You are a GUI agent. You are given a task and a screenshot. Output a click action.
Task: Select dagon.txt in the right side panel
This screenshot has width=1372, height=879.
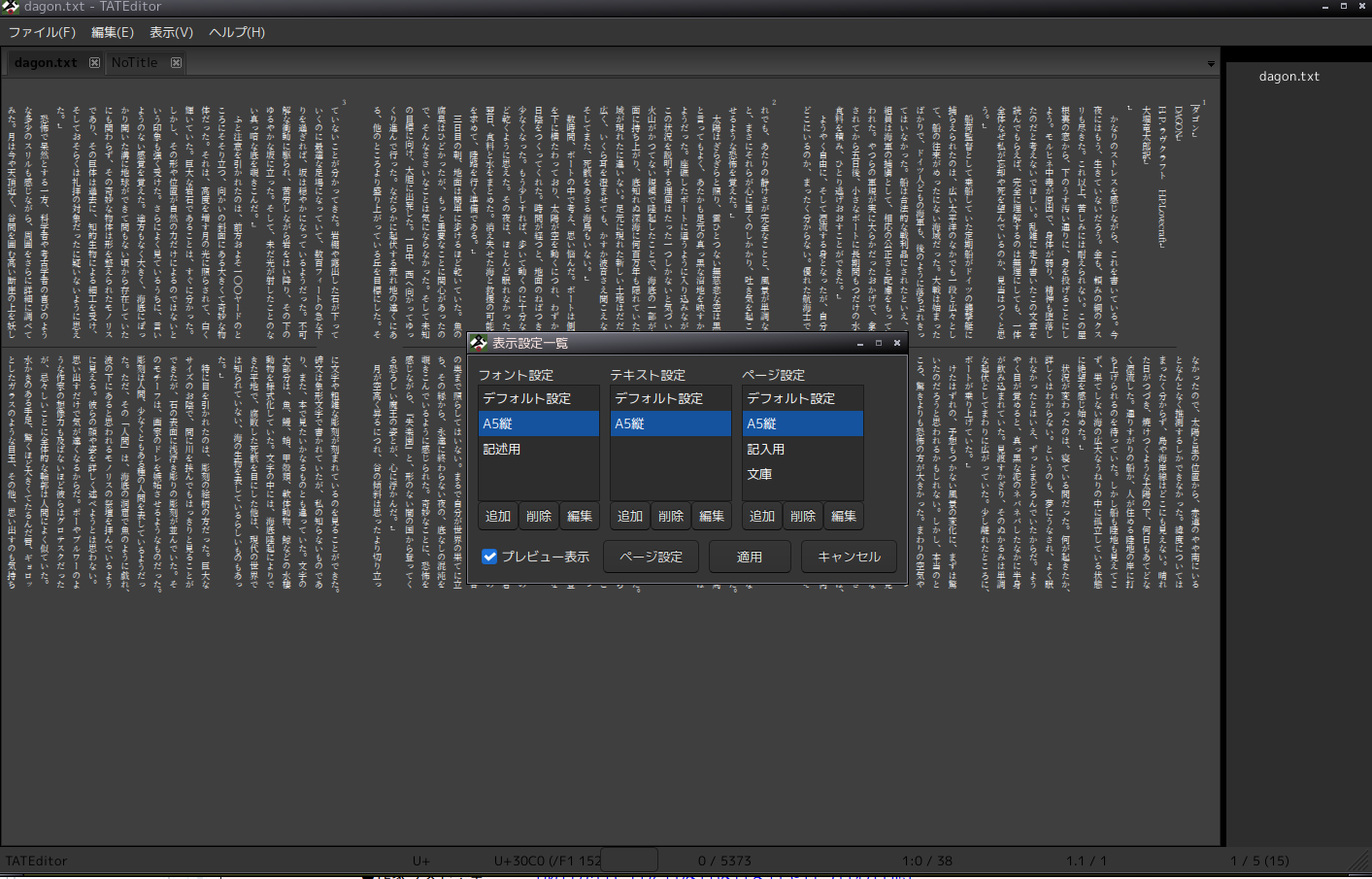pyautogui.click(x=1288, y=76)
